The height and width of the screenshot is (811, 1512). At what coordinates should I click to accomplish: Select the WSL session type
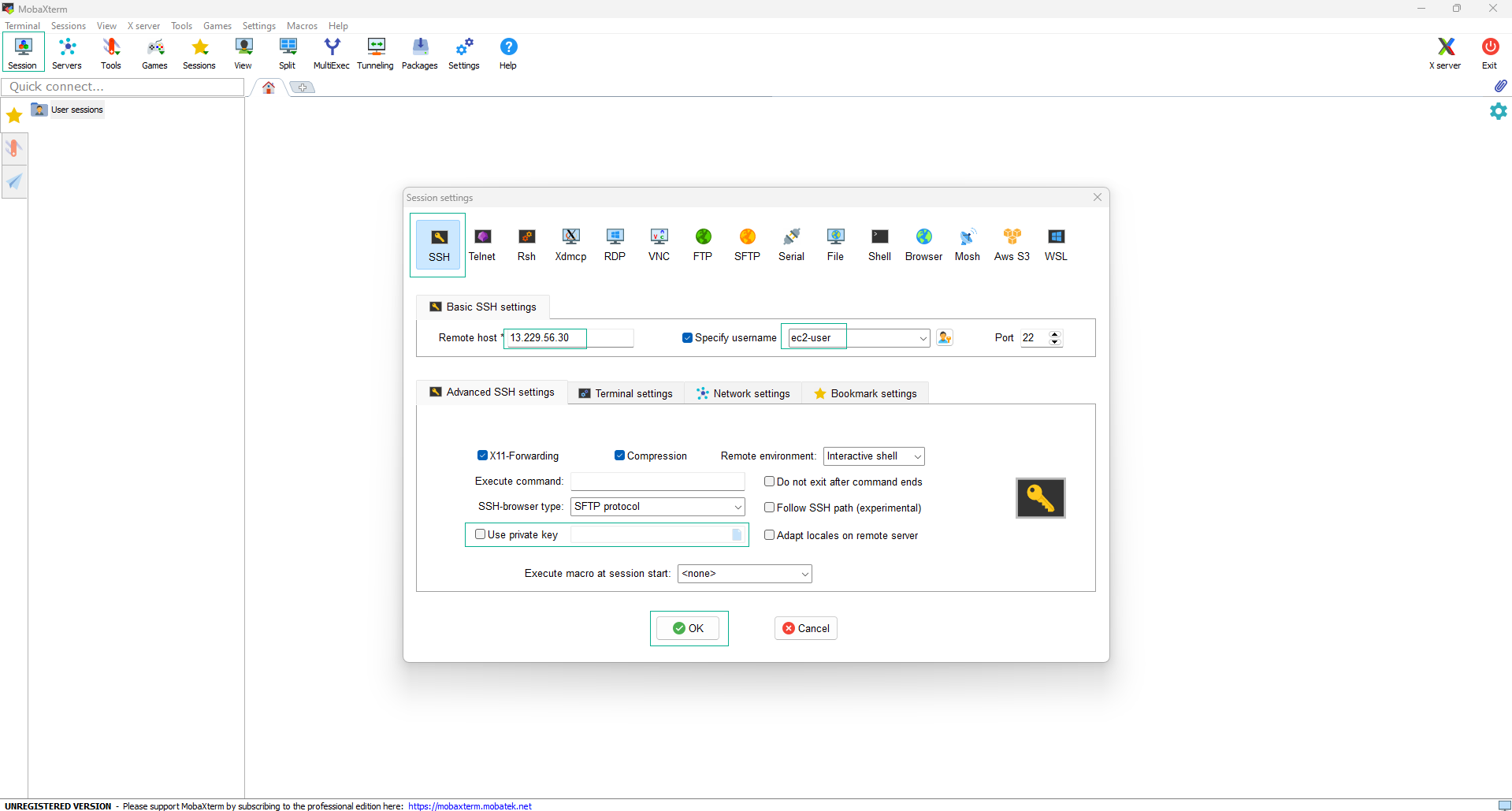click(1056, 245)
